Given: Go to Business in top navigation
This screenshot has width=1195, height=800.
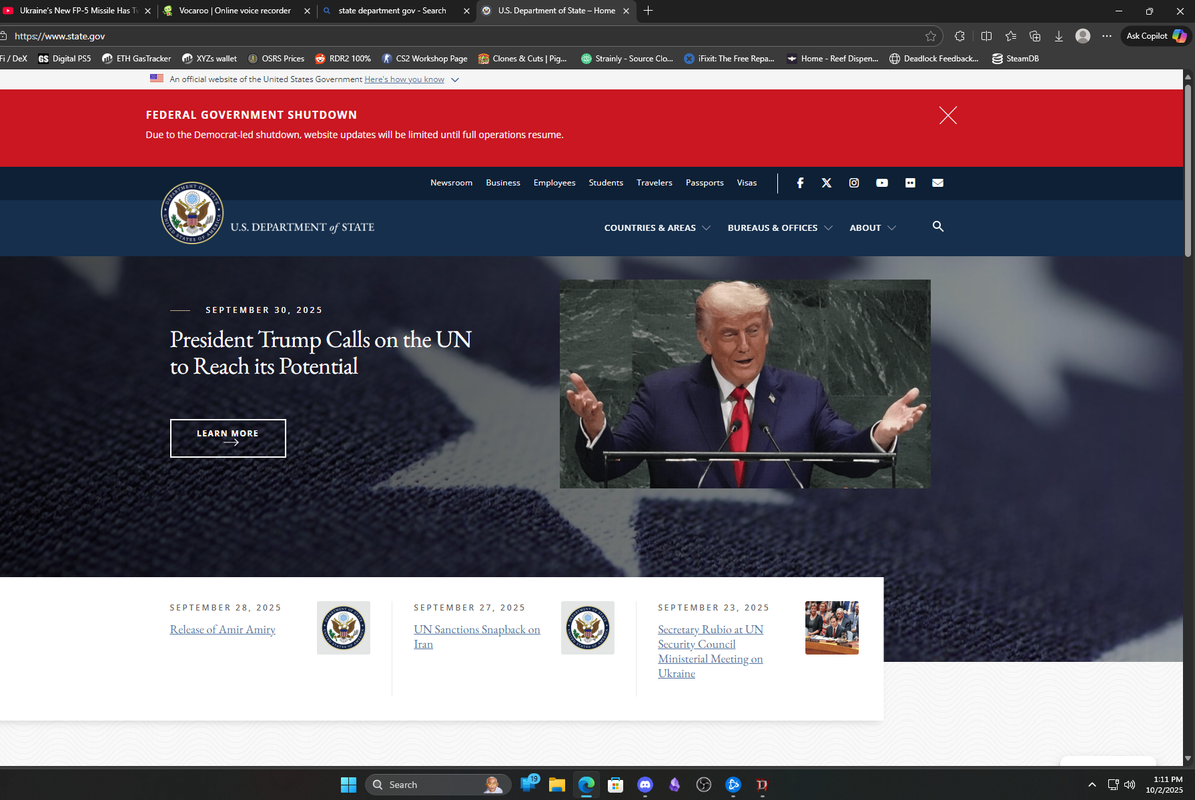Looking at the screenshot, I should tap(503, 183).
